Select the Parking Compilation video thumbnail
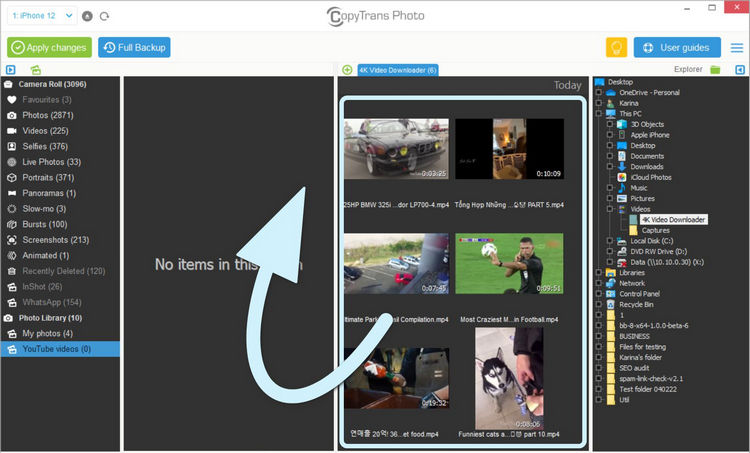 pyautogui.click(x=397, y=264)
